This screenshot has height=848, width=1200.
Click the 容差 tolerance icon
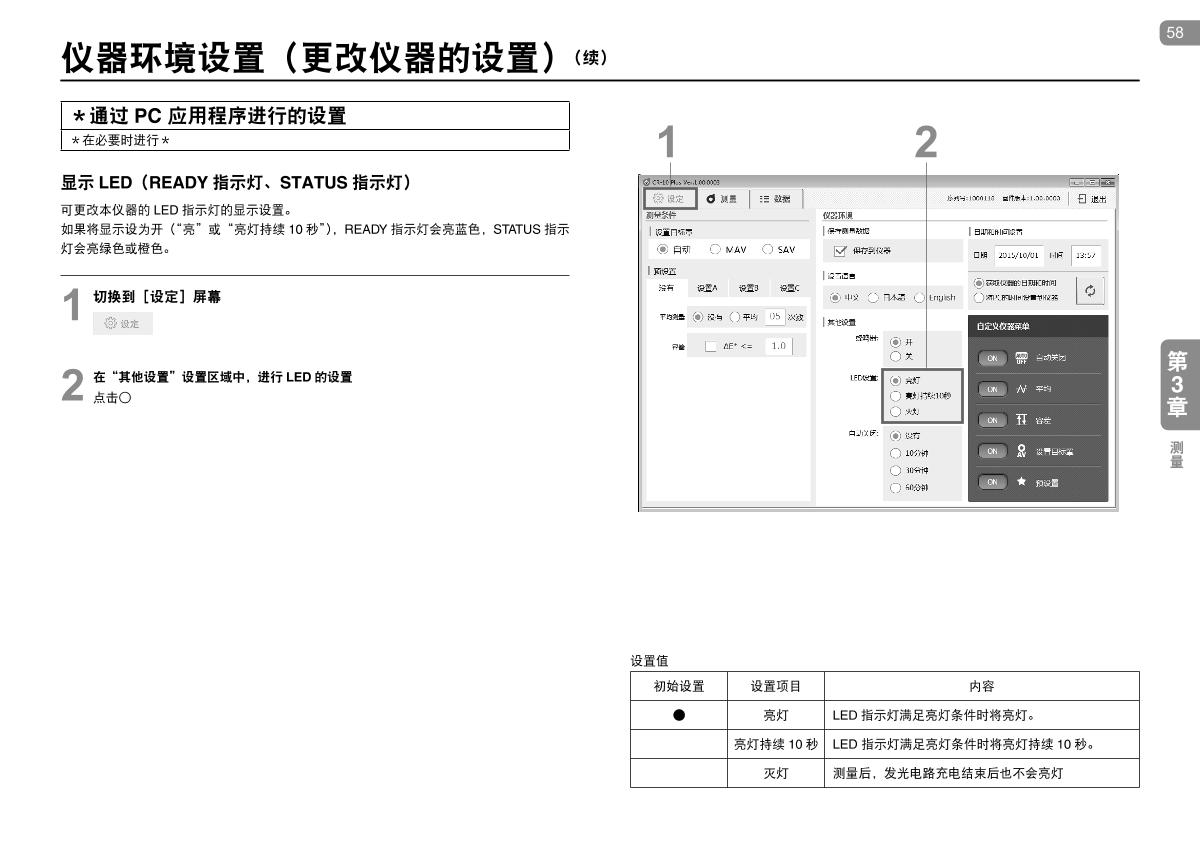pos(1021,420)
